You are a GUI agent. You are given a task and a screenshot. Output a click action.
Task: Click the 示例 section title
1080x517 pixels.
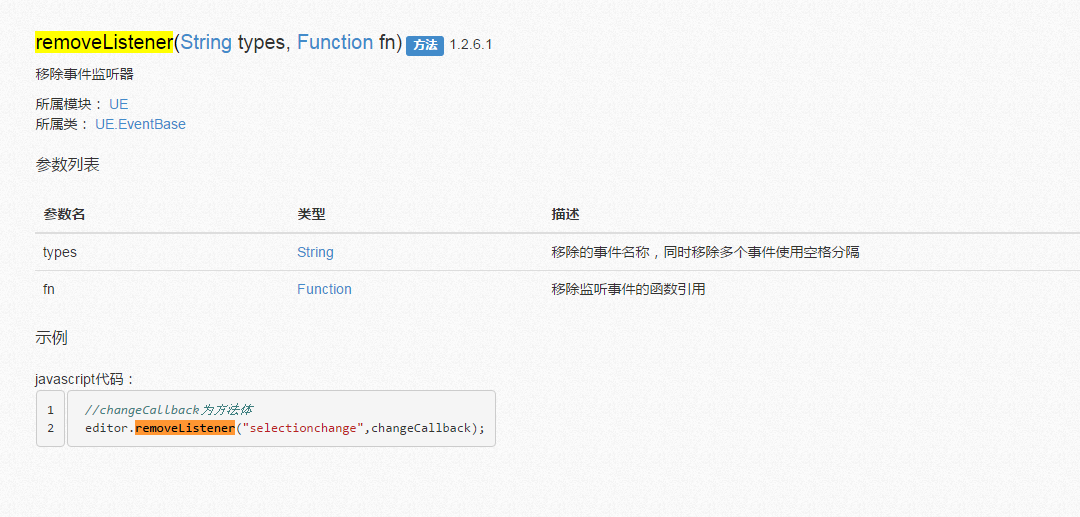pyautogui.click(x=51, y=338)
